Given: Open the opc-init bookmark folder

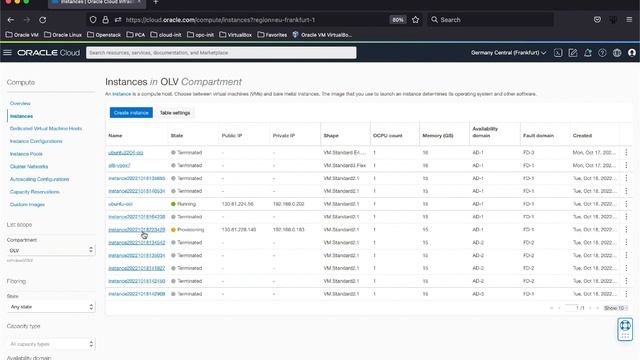Looking at the screenshot, I should (200, 35).
